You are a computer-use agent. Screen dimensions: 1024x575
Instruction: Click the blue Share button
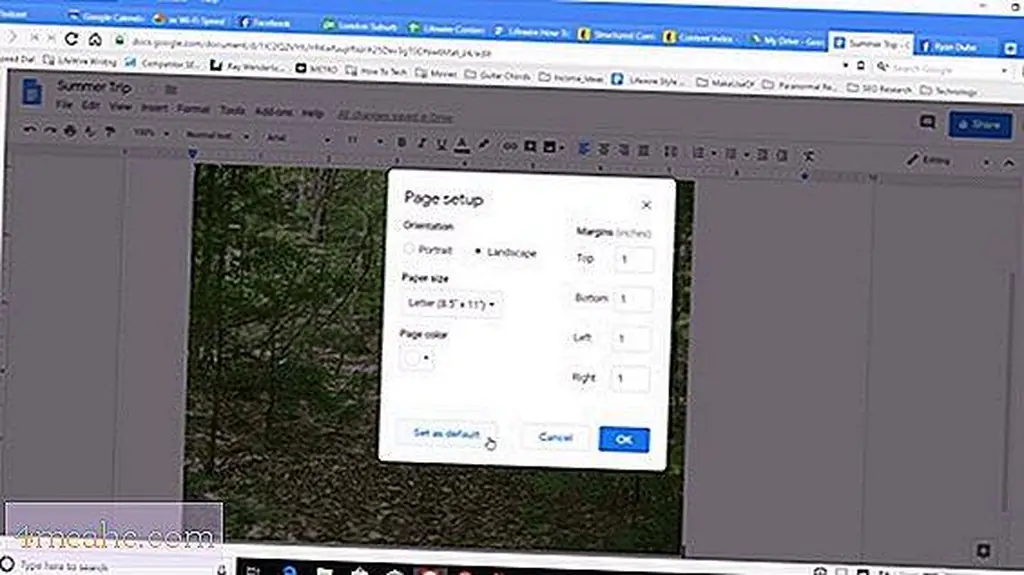pyautogui.click(x=978, y=124)
